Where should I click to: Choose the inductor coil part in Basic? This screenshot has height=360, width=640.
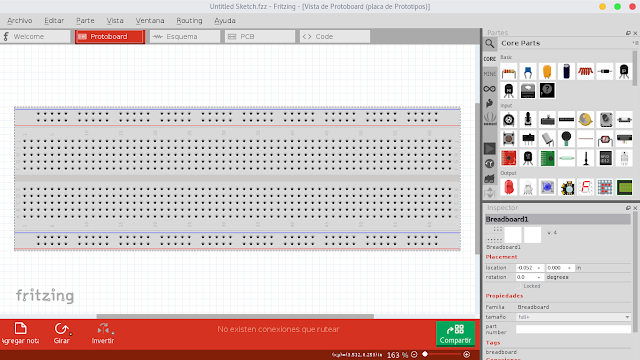(x=585, y=72)
